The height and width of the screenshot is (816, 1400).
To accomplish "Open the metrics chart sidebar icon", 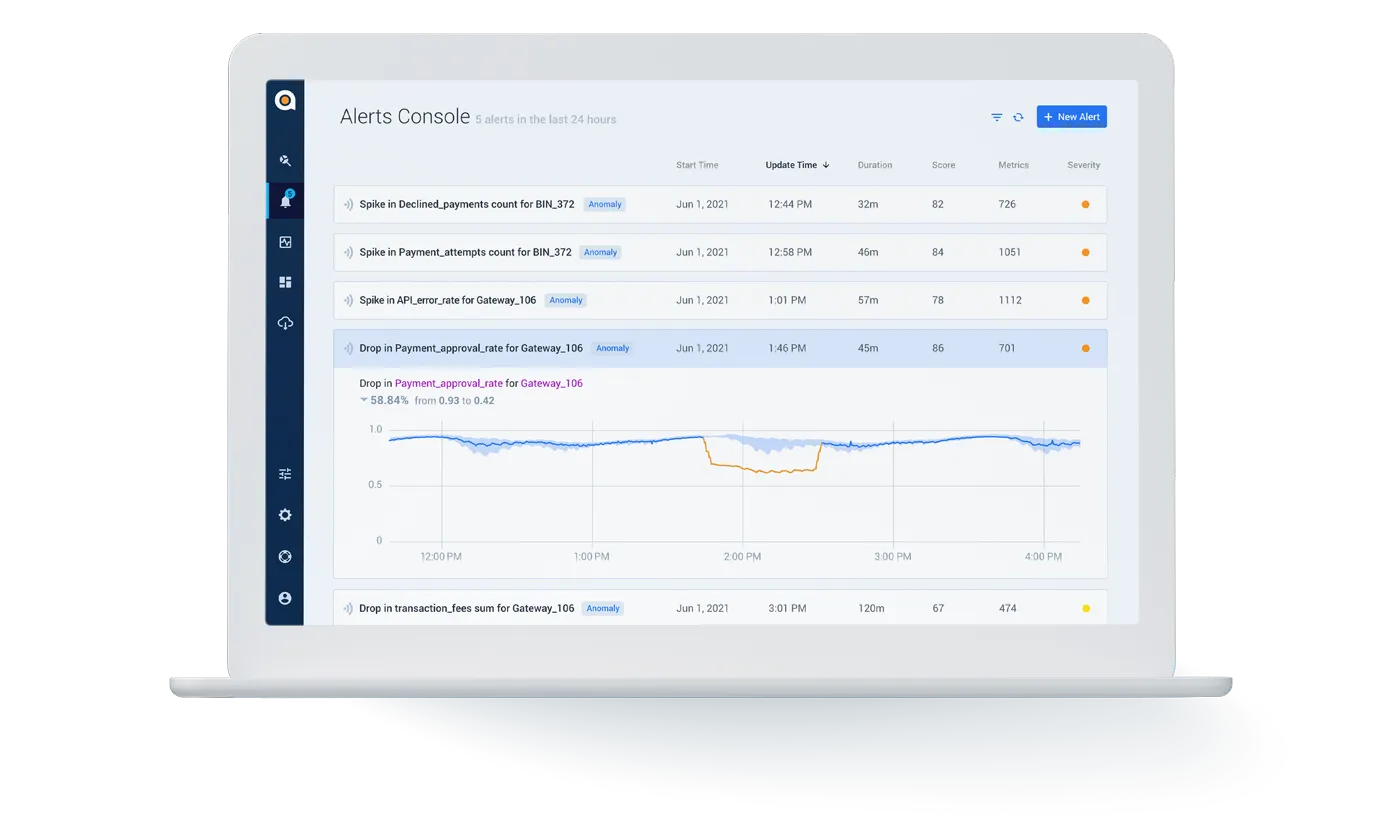I will tap(285, 242).
